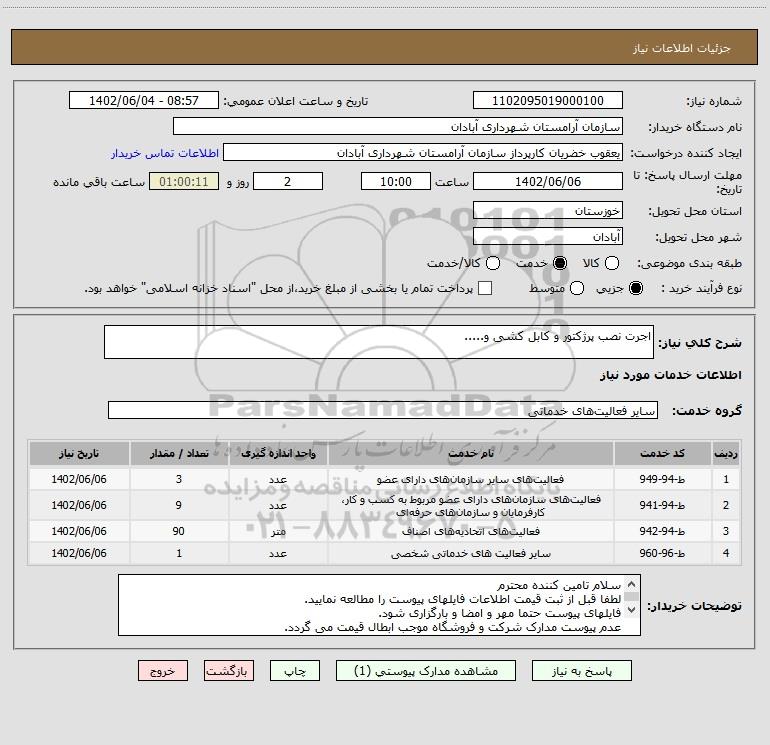The height and width of the screenshot is (745, 770).
Task: Click the چاپ print button
Action: click(295, 671)
